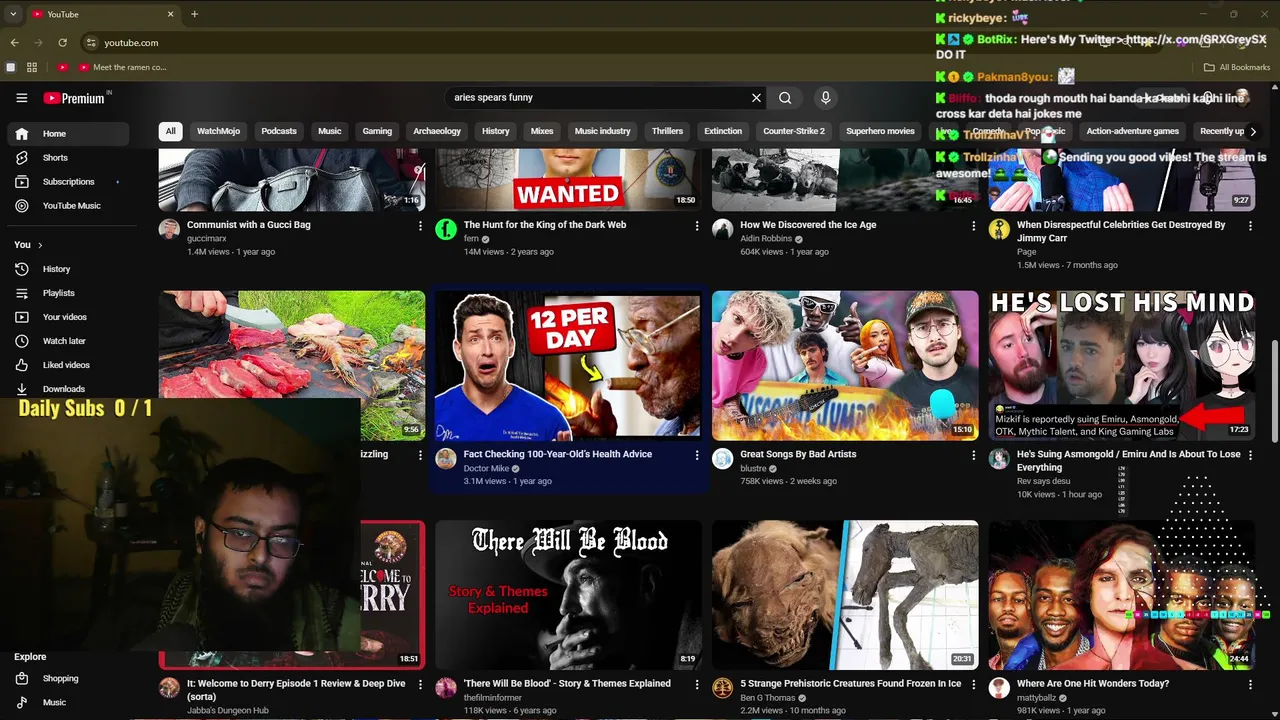Viewport: 1280px width, 720px height.
Task: Show more filter chips with right arrow
Action: [1253, 131]
